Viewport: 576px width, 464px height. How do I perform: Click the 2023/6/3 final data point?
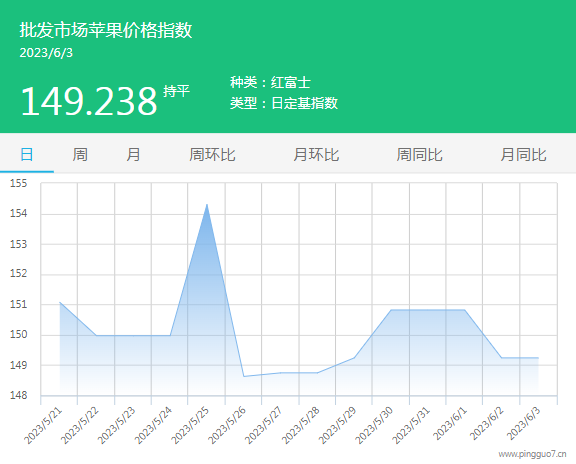[x=538, y=357]
